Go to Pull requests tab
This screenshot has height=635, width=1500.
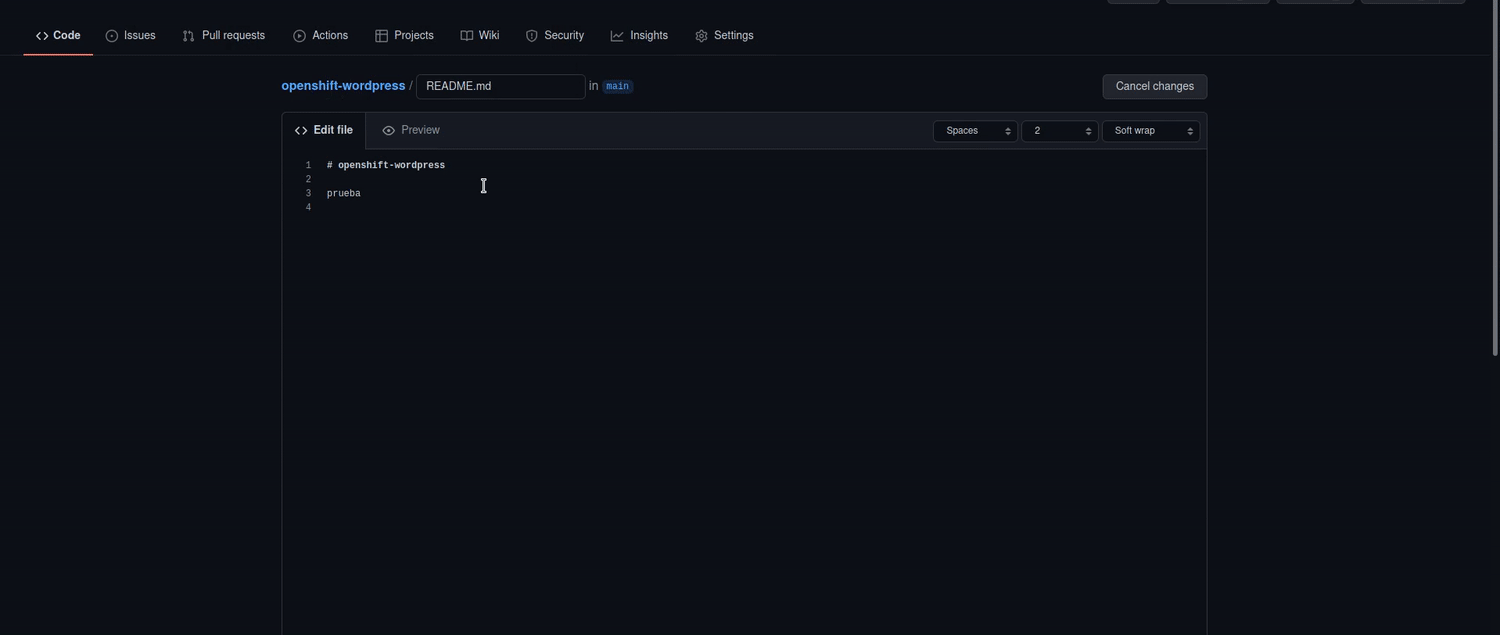(x=223, y=36)
